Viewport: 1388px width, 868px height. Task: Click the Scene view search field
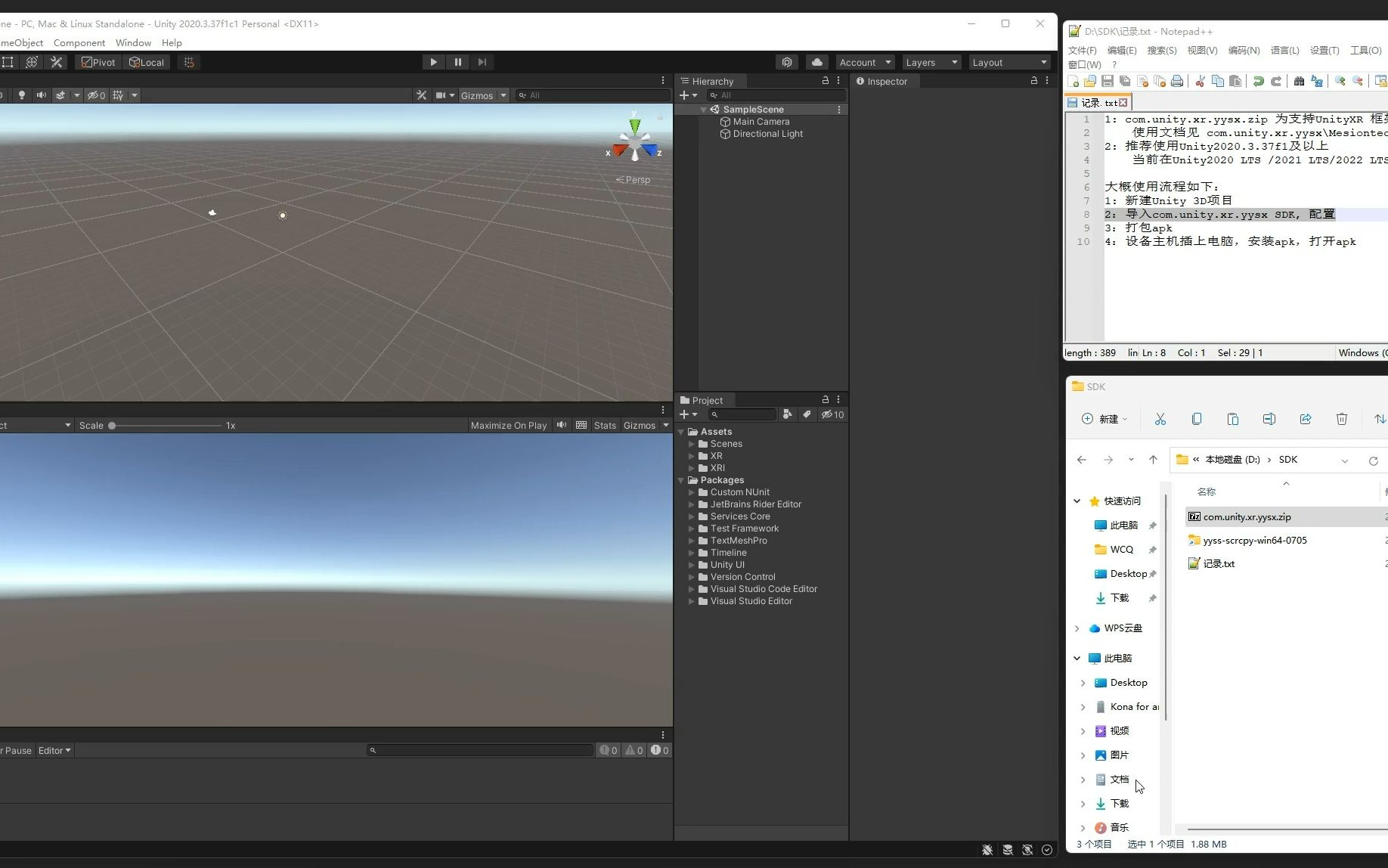point(593,95)
